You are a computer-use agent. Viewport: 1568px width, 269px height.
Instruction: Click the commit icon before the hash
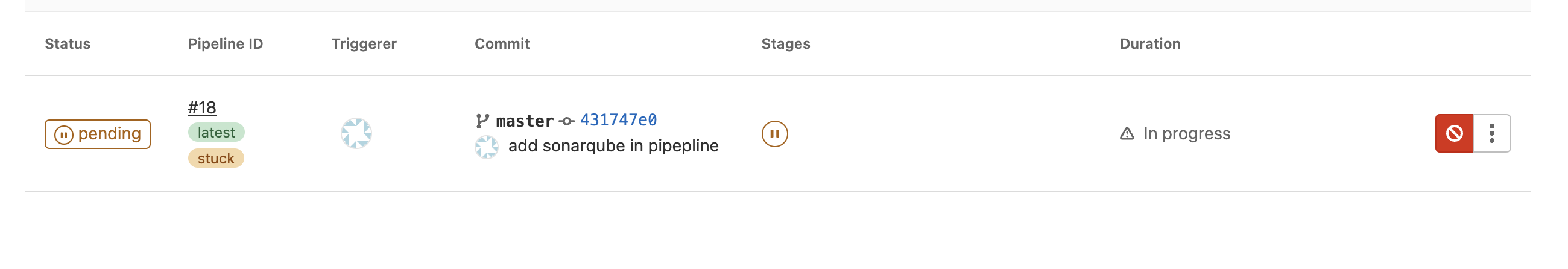point(567,121)
